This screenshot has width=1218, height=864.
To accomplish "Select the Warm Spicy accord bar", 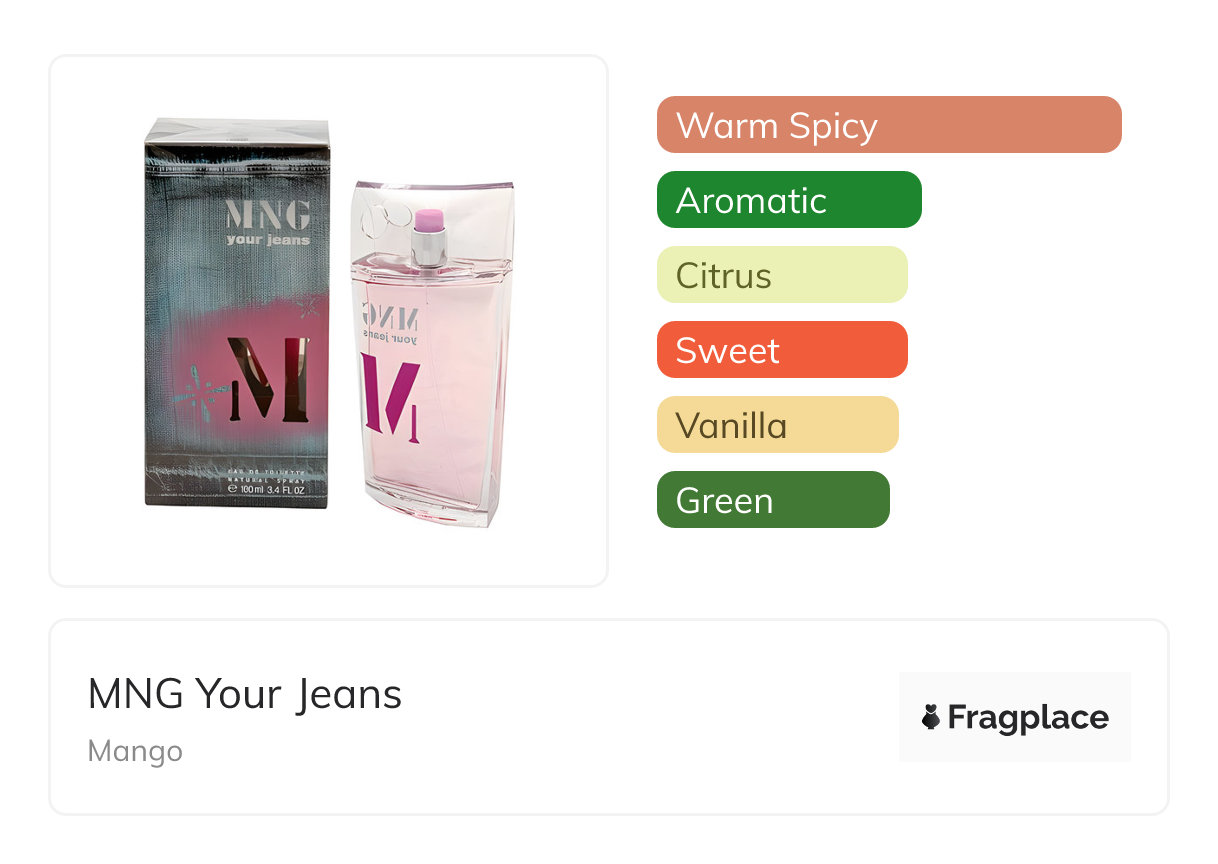I will click(889, 125).
